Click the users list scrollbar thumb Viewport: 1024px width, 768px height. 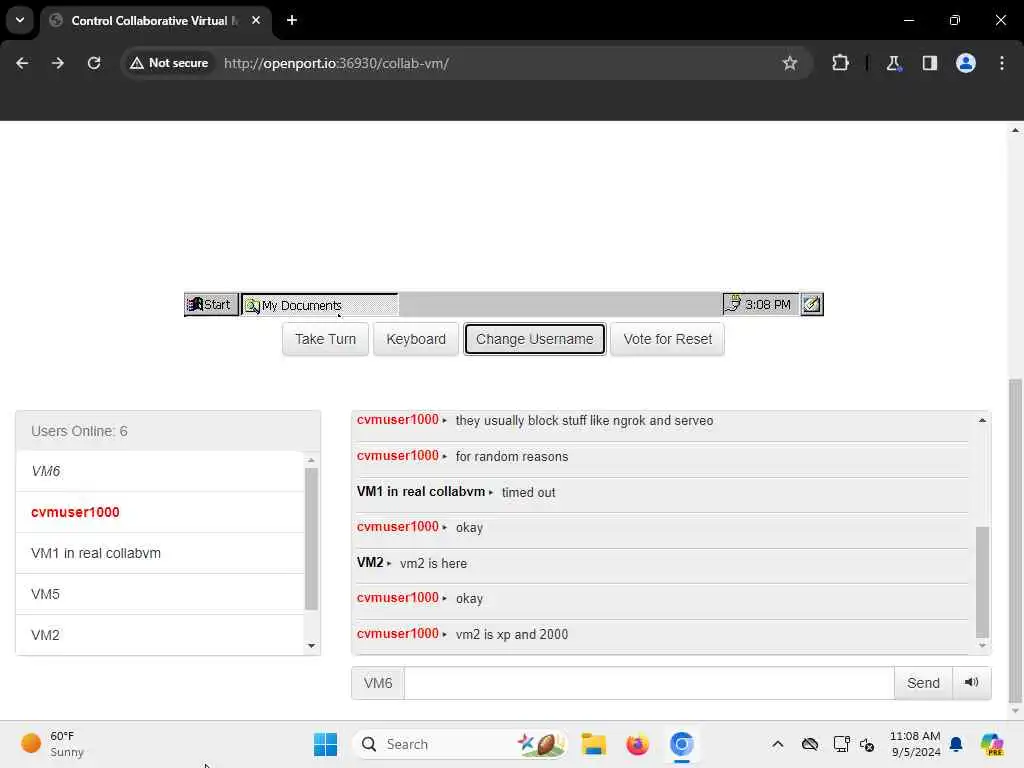point(312,539)
